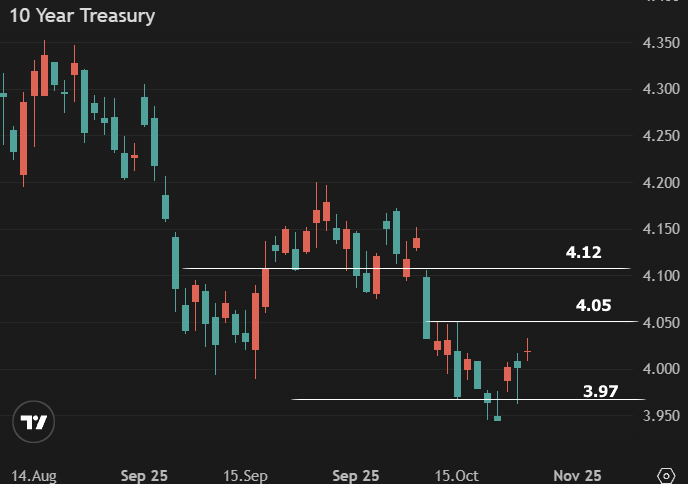Click the 4.05 level text label
Screen dimensions: 688x484
594,305
